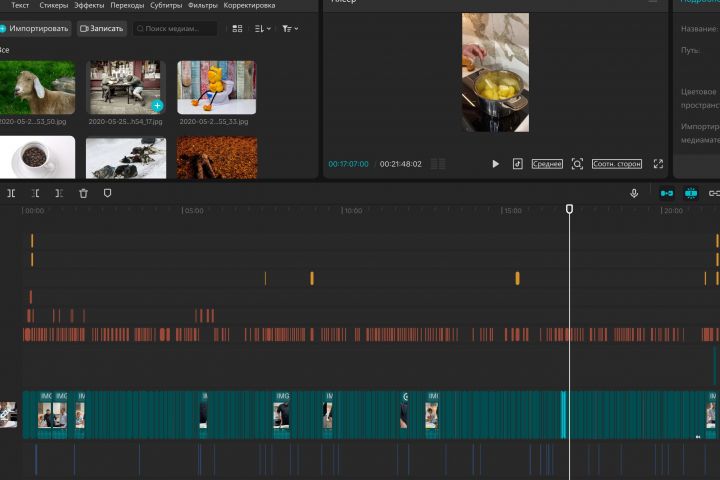Select the sled dogs in snow thumbnail
Image resolution: width=720 pixels, height=480 pixels.
[x=126, y=158]
